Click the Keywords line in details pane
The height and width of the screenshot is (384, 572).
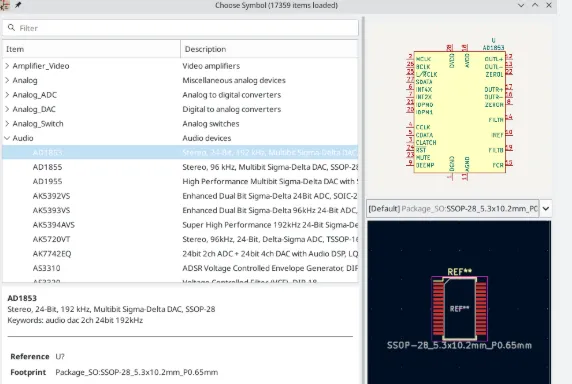point(75,320)
